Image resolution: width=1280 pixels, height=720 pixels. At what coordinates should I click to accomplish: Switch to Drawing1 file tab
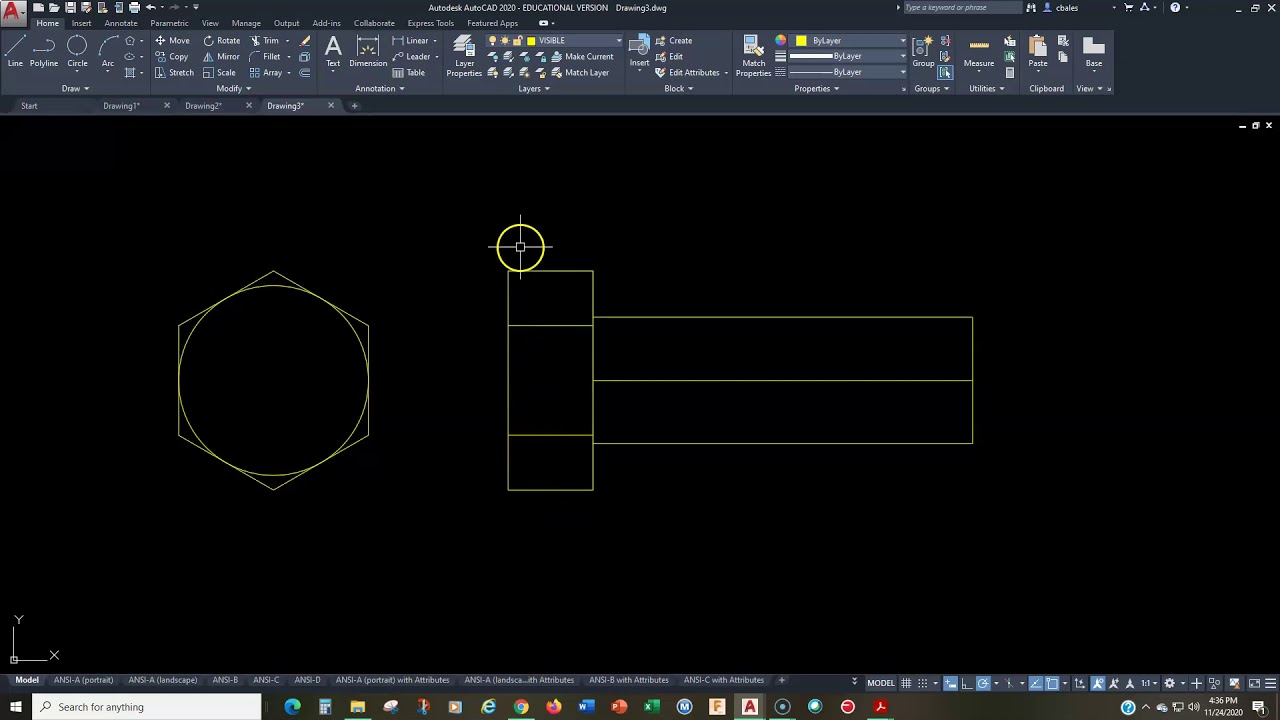tap(121, 106)
